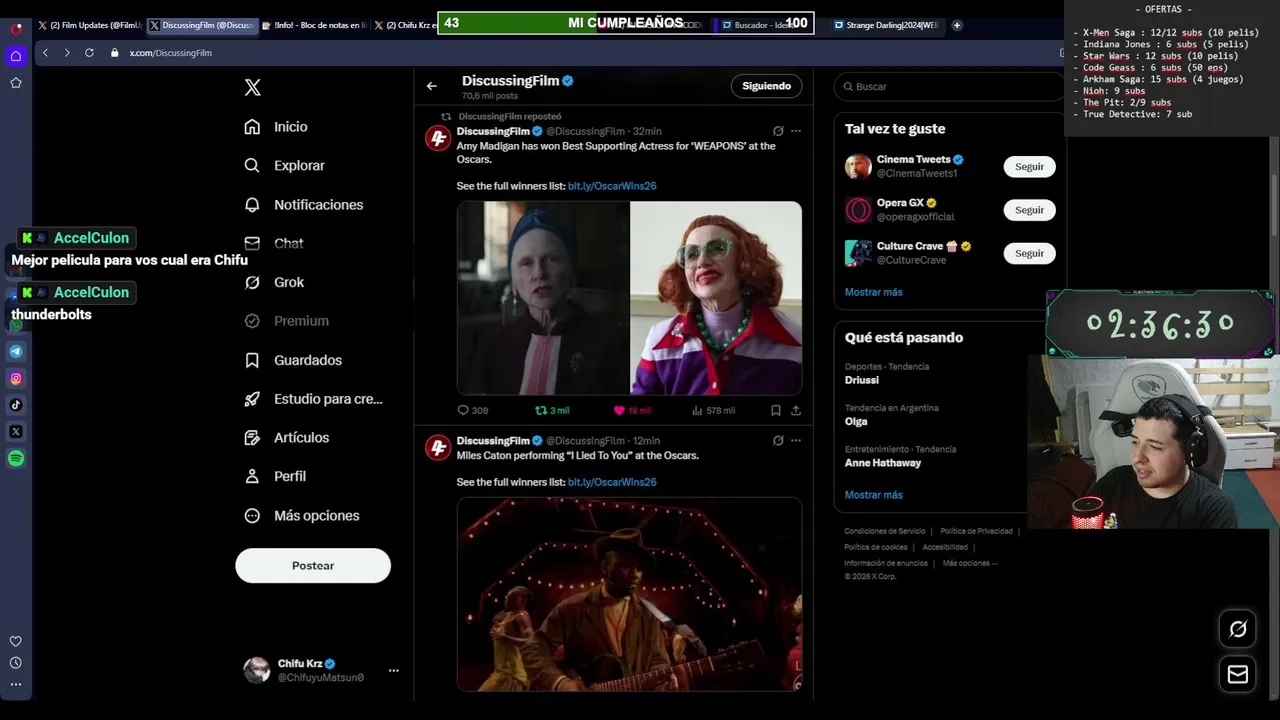1280x720 pixels.
Task: Open the more menu on Miles Caton tweet
Action: [x=796, y=441]
